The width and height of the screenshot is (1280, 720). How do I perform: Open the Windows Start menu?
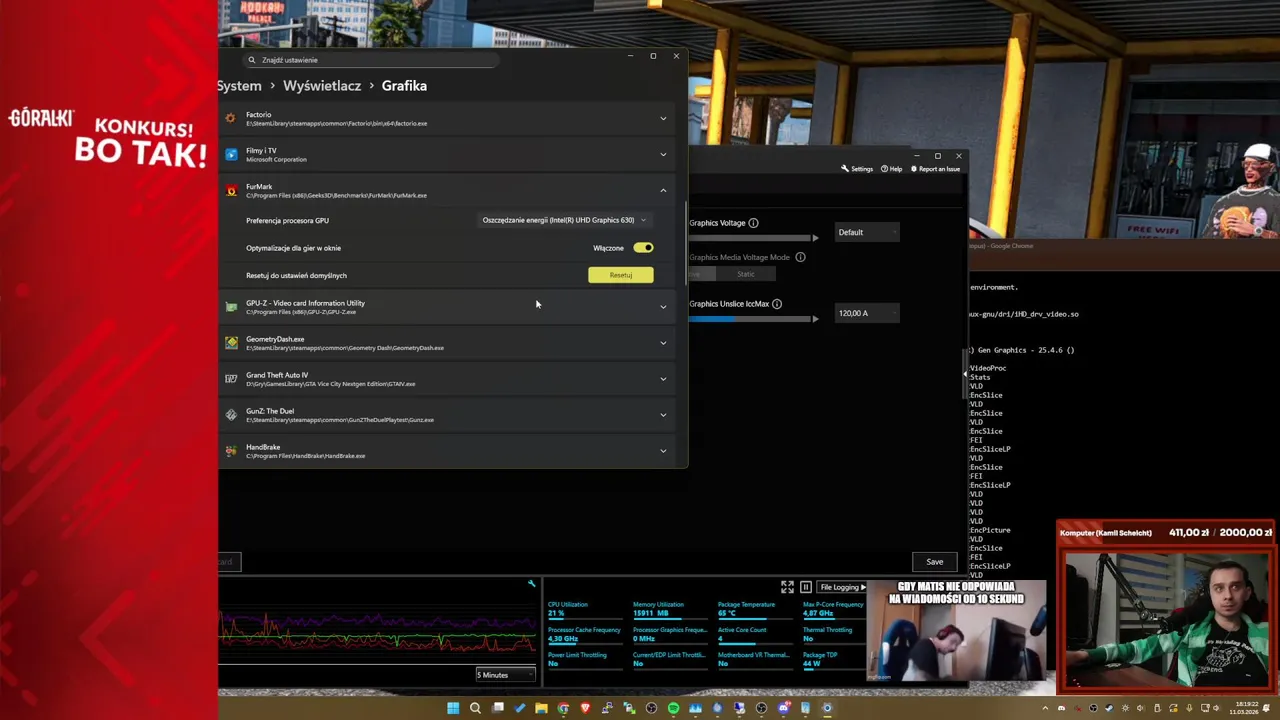453,708
